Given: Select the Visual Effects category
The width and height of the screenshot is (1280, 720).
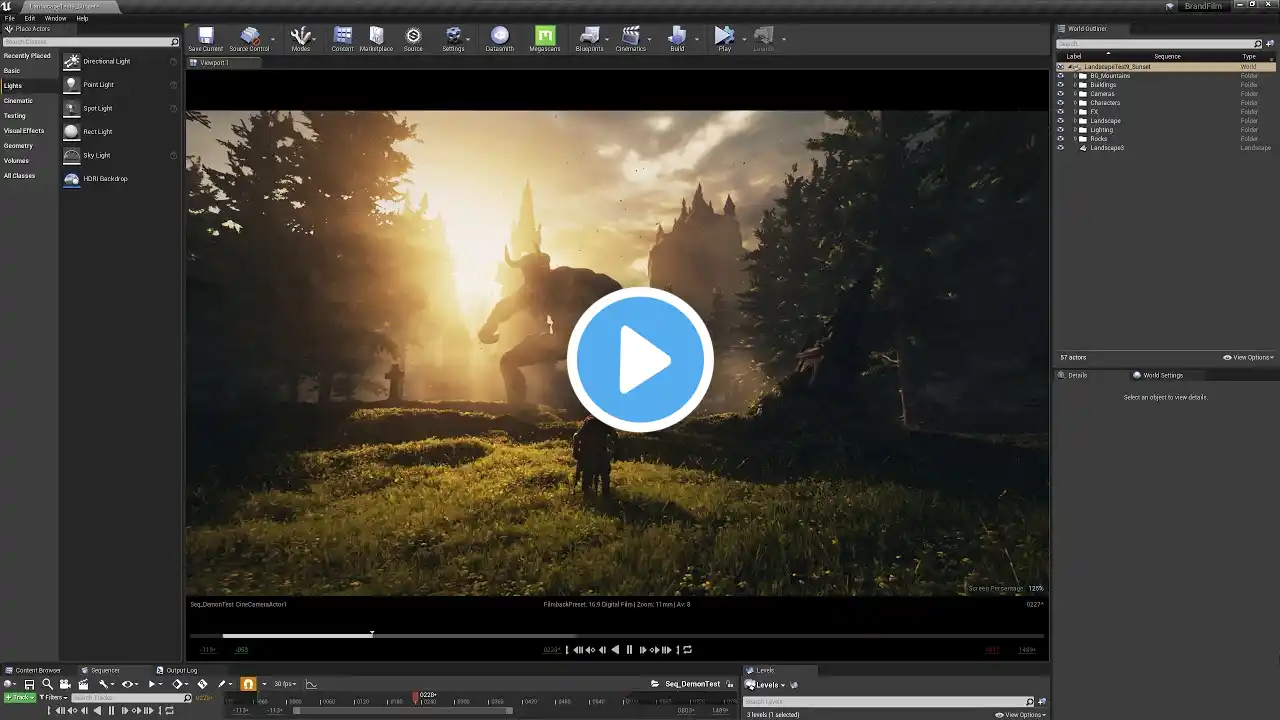Looking at the screenshot, I should (x=24, y=131).
